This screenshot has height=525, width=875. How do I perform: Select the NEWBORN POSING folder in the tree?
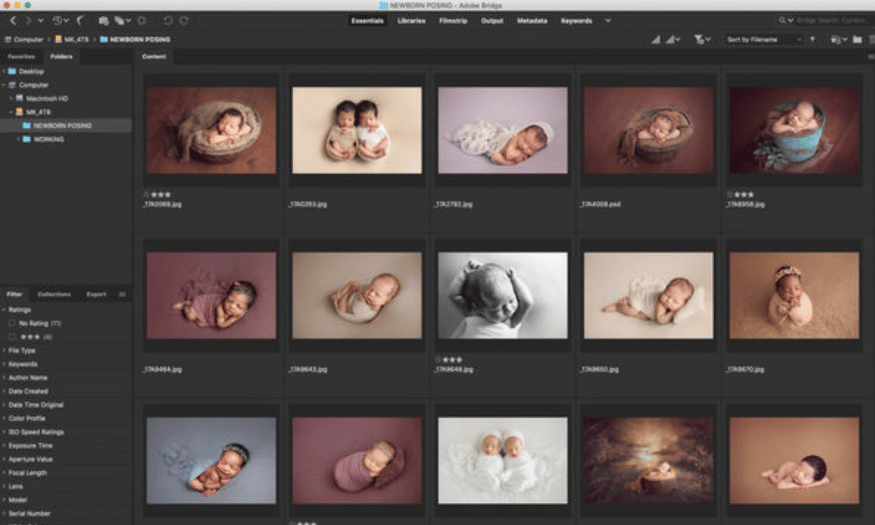[62, 126]
